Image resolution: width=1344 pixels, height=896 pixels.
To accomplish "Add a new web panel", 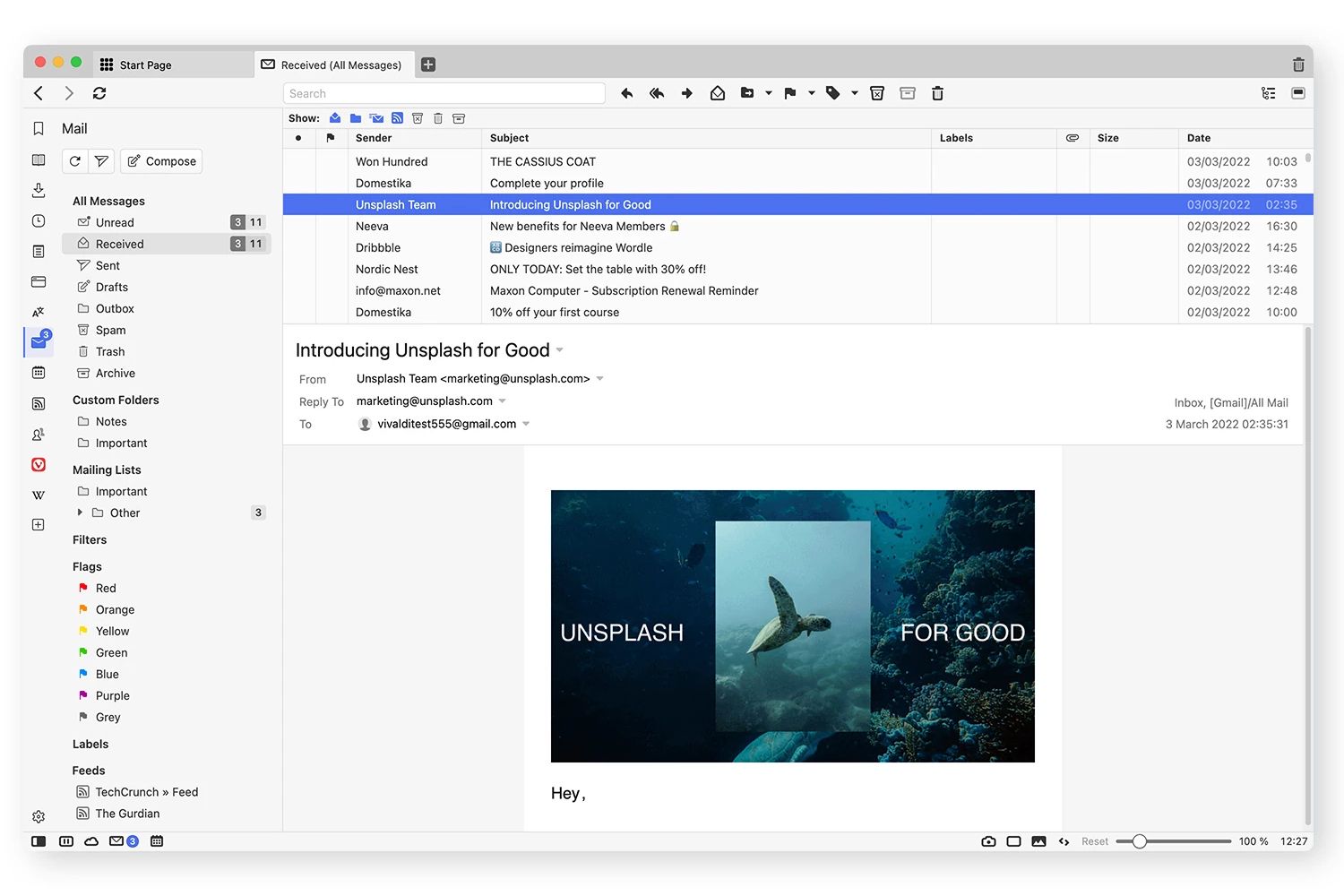I will point(39,525).
